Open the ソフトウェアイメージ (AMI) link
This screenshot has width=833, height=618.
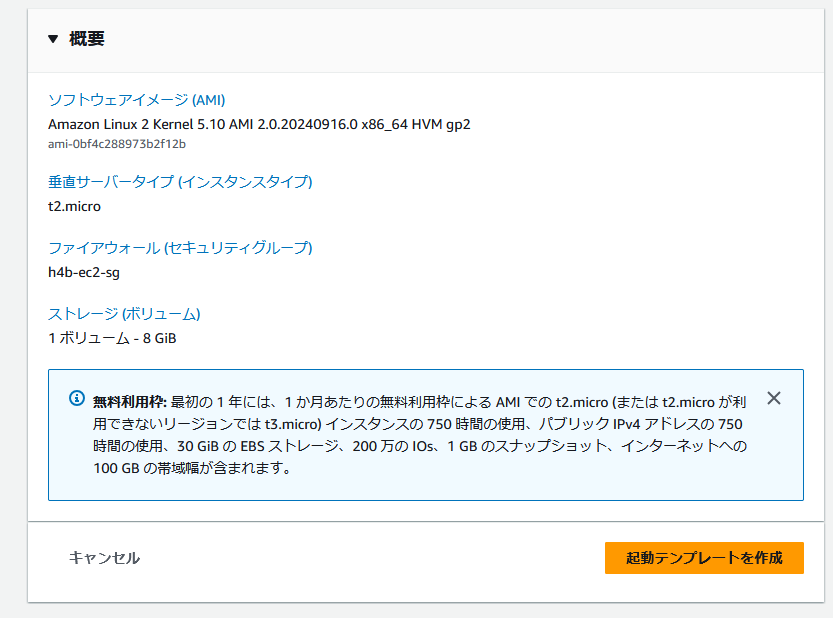coord(137,100)
